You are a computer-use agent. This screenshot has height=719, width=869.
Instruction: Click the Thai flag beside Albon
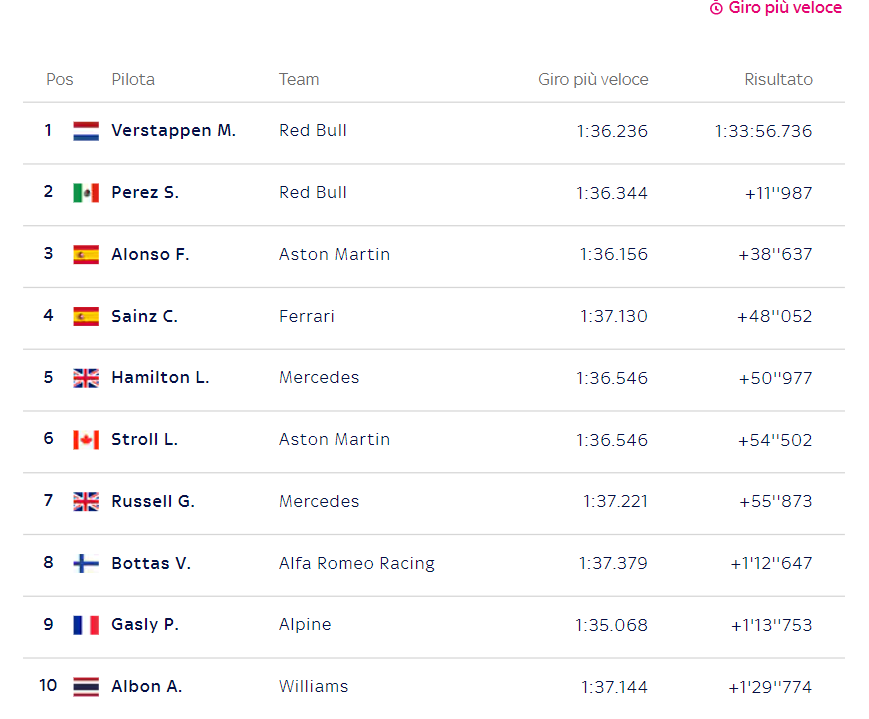click(86, 687)
